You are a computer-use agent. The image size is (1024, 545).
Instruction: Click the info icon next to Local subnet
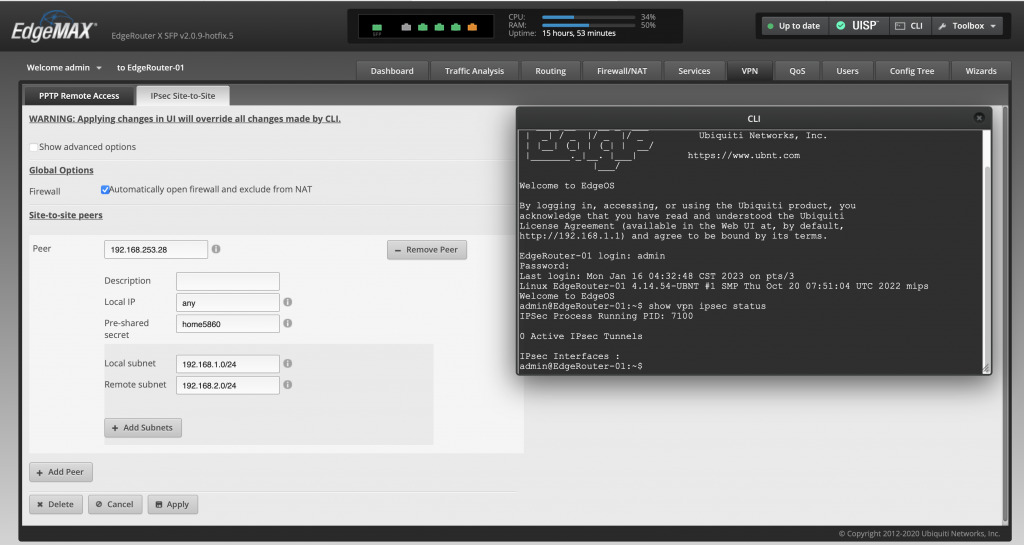(x=287, y=364)
